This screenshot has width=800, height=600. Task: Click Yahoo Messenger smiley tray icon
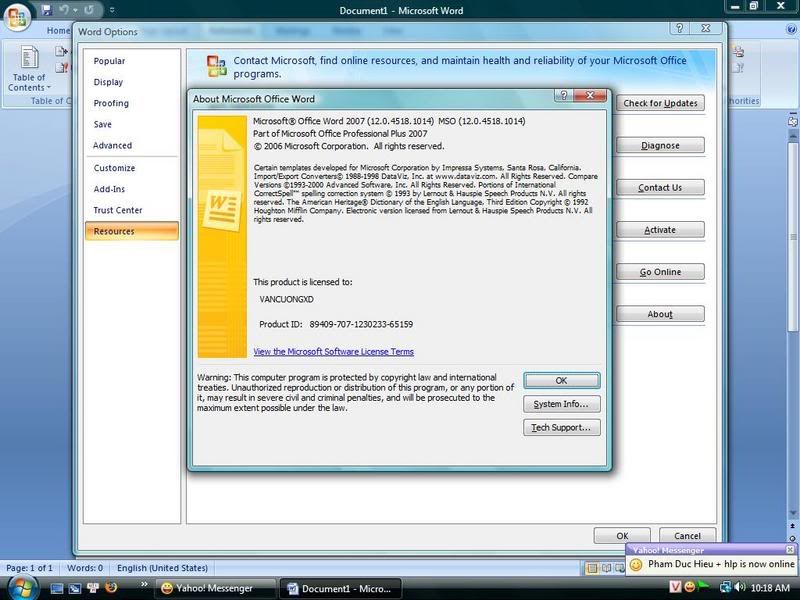coord(689,587)
